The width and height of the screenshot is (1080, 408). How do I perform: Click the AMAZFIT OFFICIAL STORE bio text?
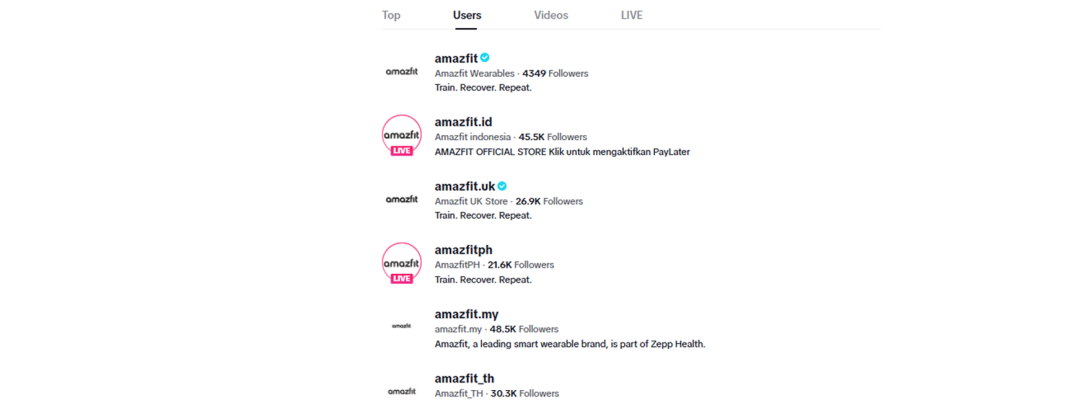(562, 152)
